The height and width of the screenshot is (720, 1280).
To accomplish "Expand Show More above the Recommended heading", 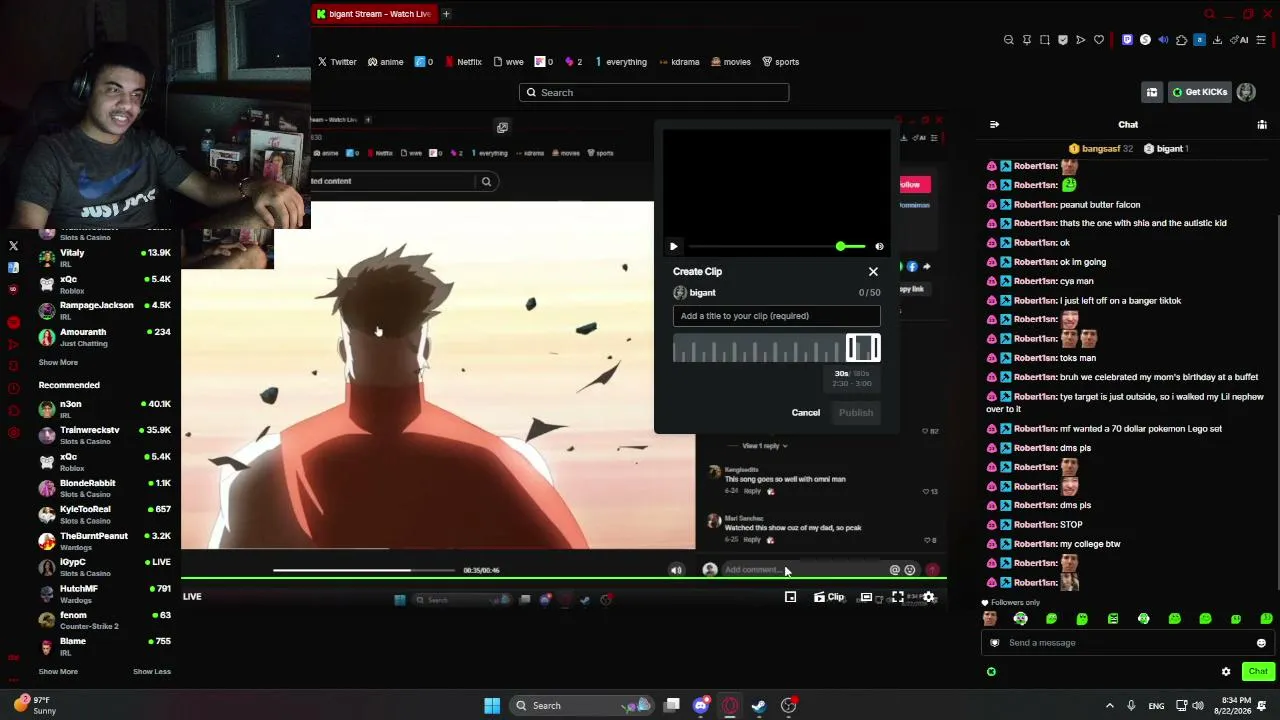I will (x=58, y=362).
